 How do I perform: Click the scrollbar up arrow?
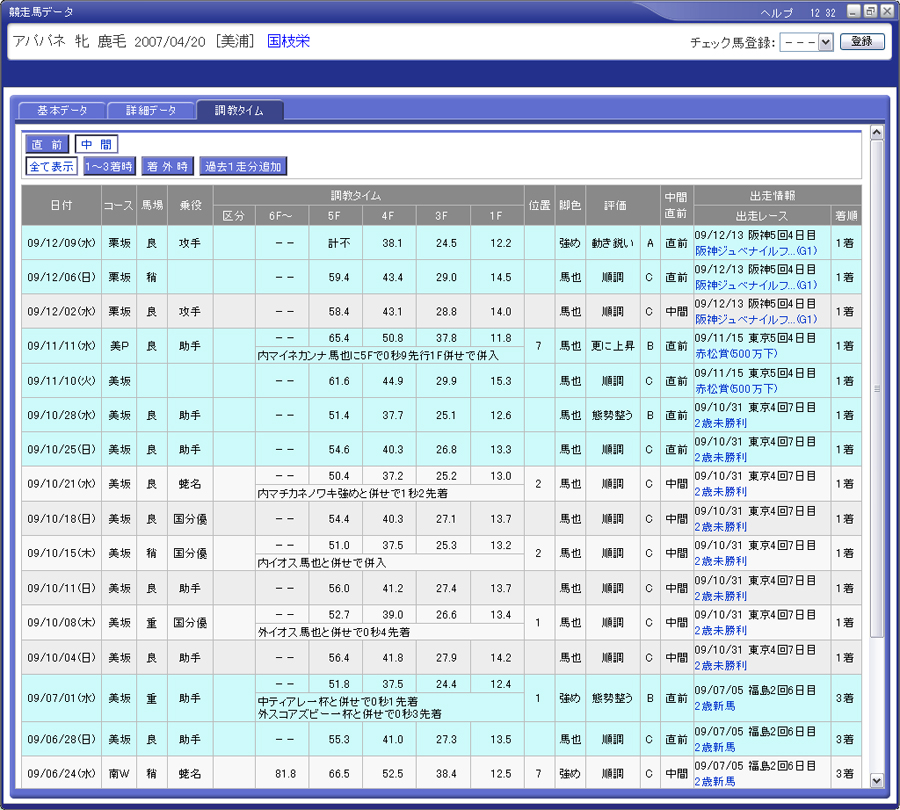877,132
